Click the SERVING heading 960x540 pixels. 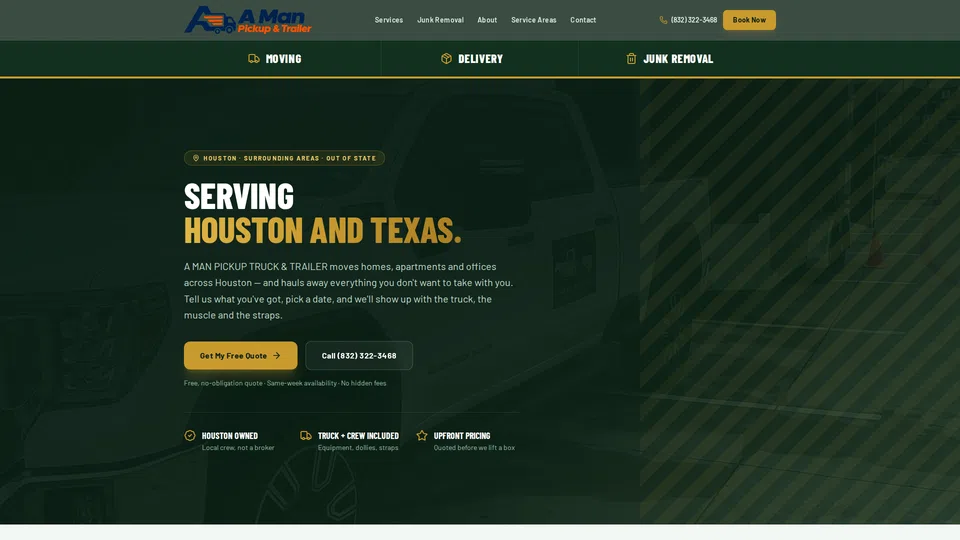pyautogui.click(x=239, y=197)
